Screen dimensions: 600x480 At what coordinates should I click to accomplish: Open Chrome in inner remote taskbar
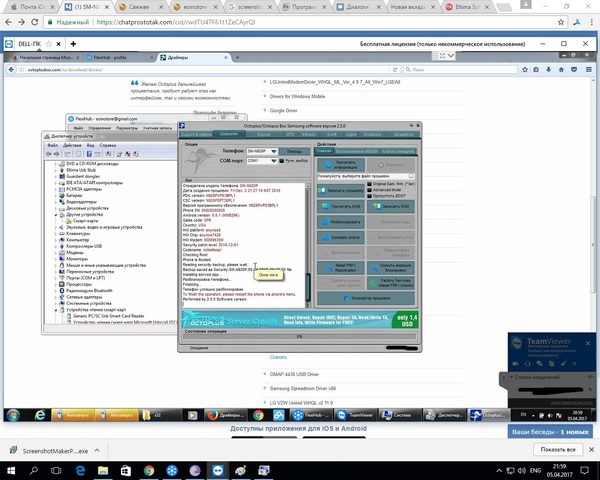point(258,415)
